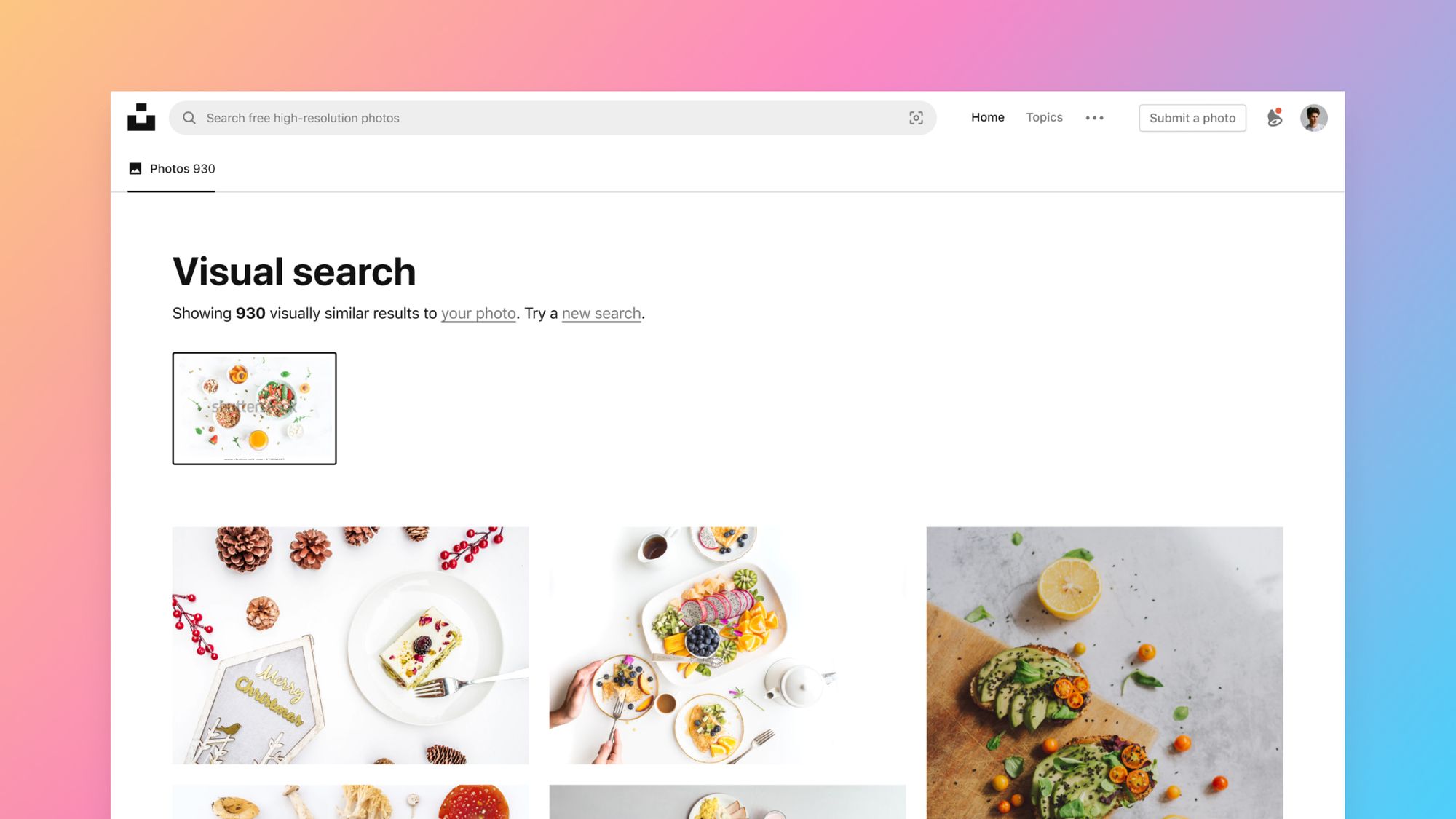1456x819 pixels.
Task: Open the user profile avatar
Action: point(1313,118)
